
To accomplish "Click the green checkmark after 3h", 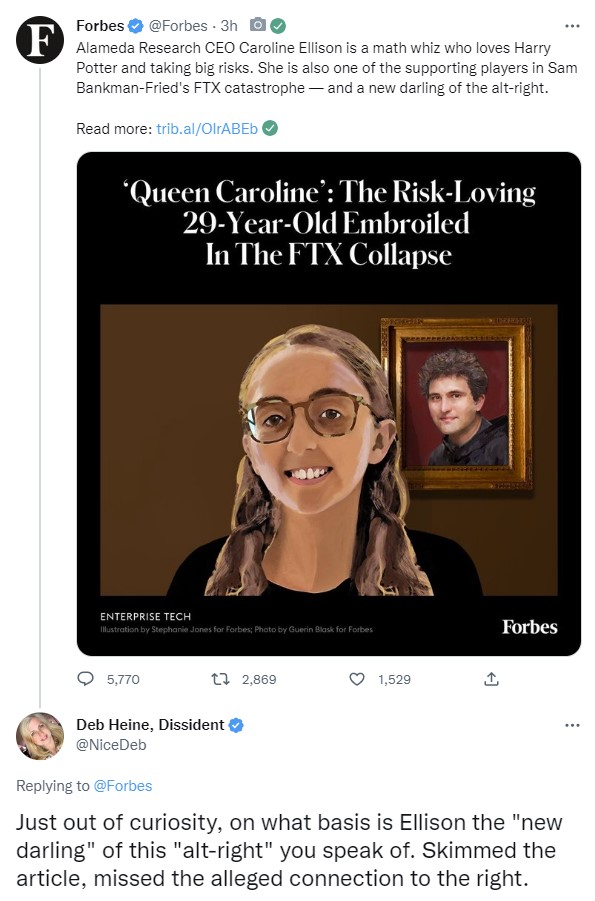I will (279, 26).
